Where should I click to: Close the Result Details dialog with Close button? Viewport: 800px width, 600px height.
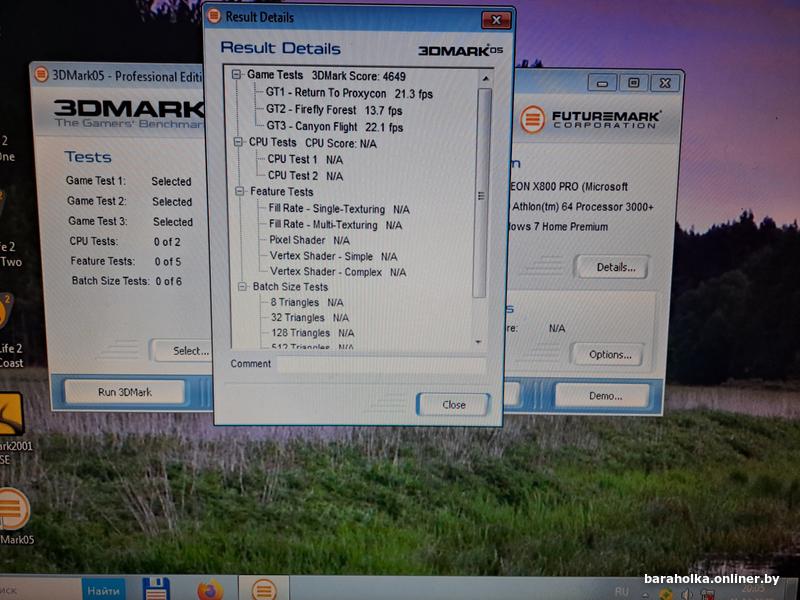pyautogui.click(x=454, y=405)
